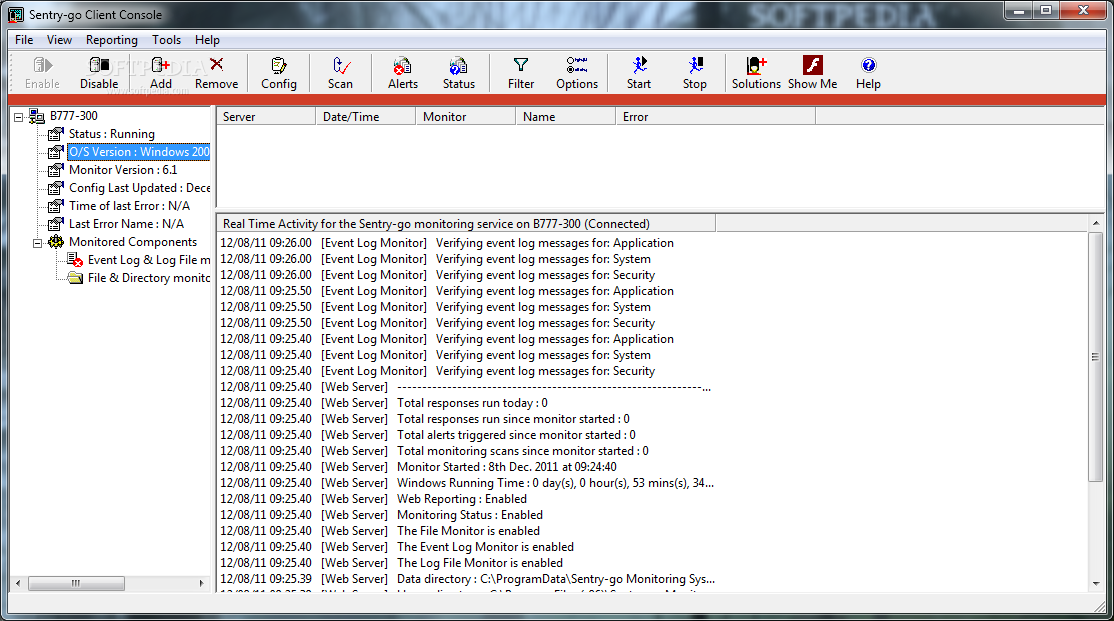The image size is (1114, 621).
Task: Open the Options tool
Action: 577,65
